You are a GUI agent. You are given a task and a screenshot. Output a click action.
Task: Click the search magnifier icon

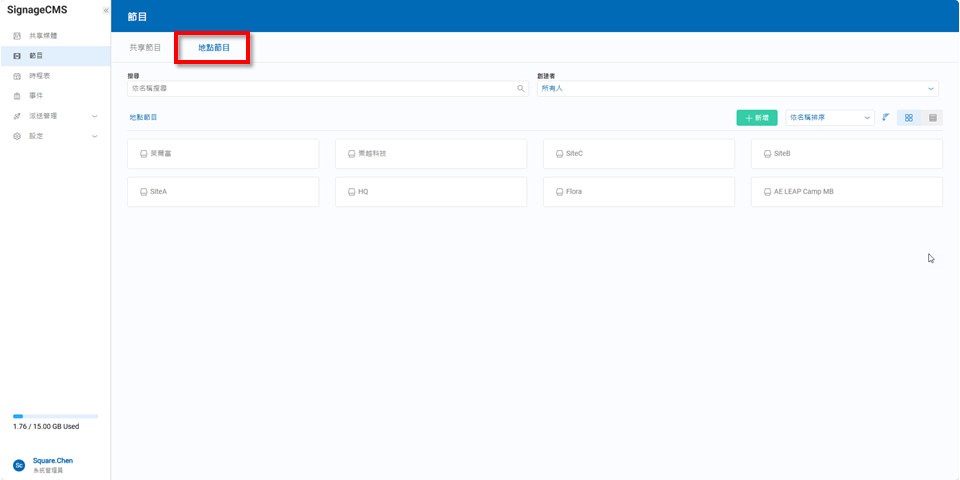520,88
